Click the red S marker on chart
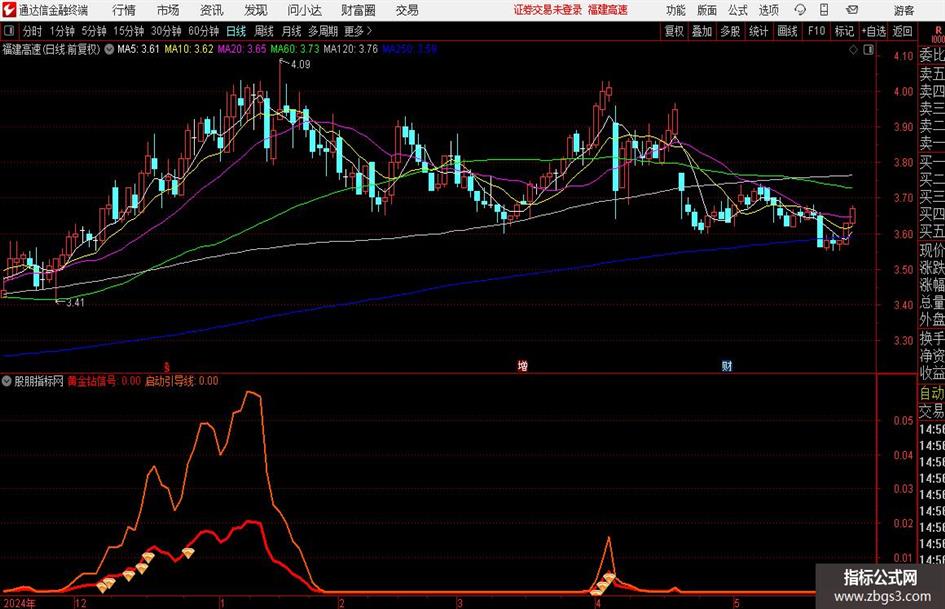945x609 pixels. [167, 367]
